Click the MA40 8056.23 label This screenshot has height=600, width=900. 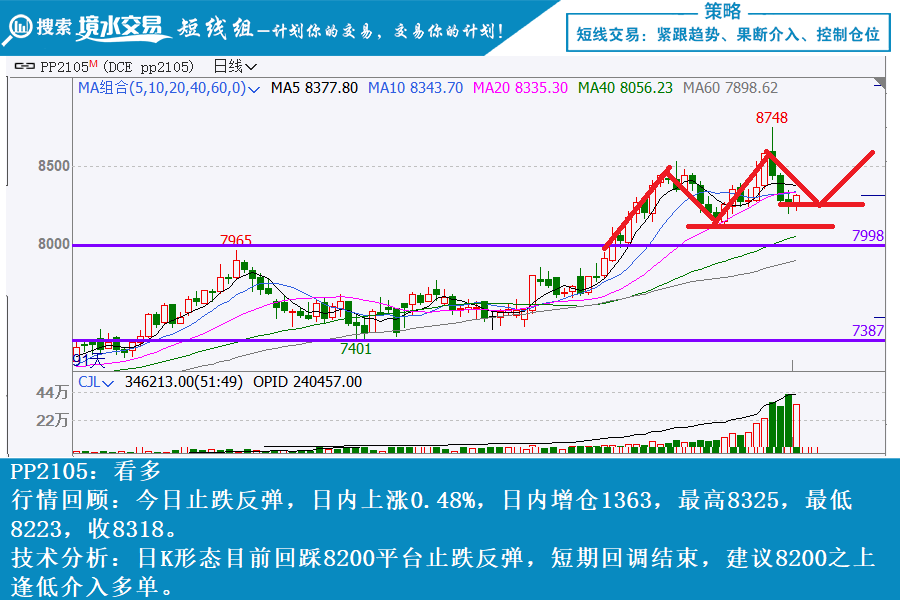pos(625,88)
